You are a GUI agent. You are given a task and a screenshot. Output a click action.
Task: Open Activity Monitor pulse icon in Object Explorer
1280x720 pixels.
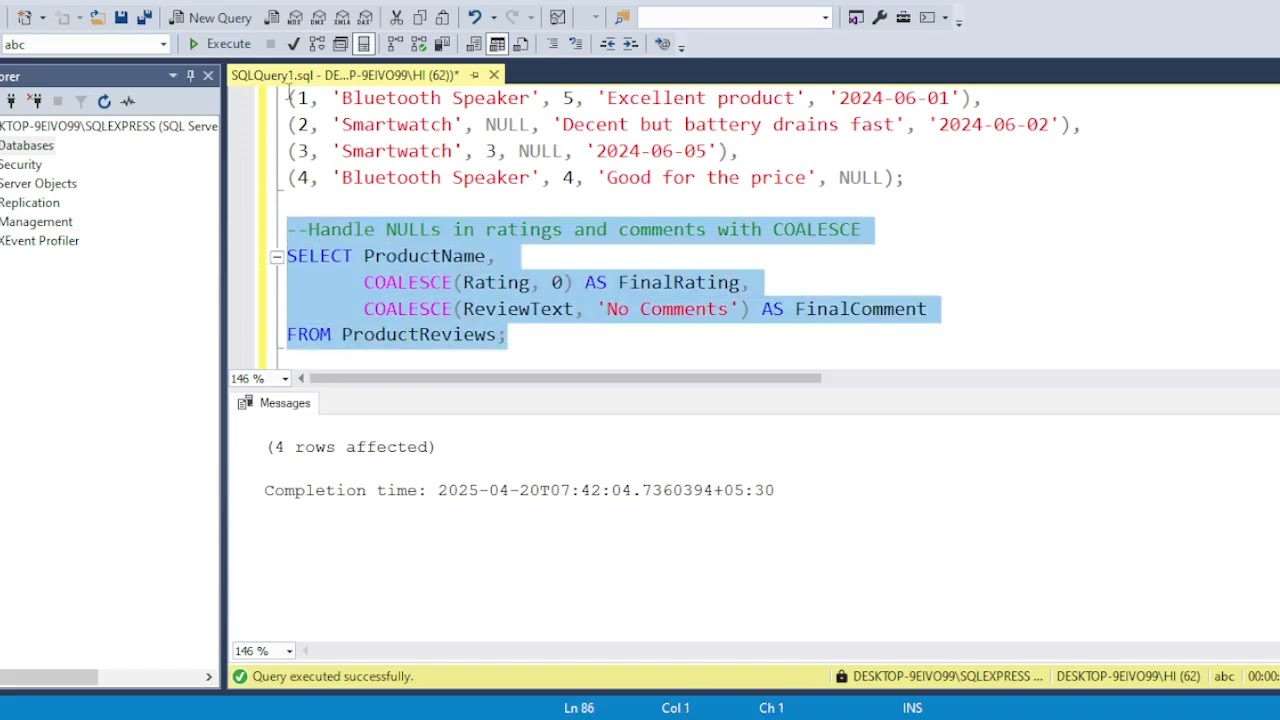point(128,101)
